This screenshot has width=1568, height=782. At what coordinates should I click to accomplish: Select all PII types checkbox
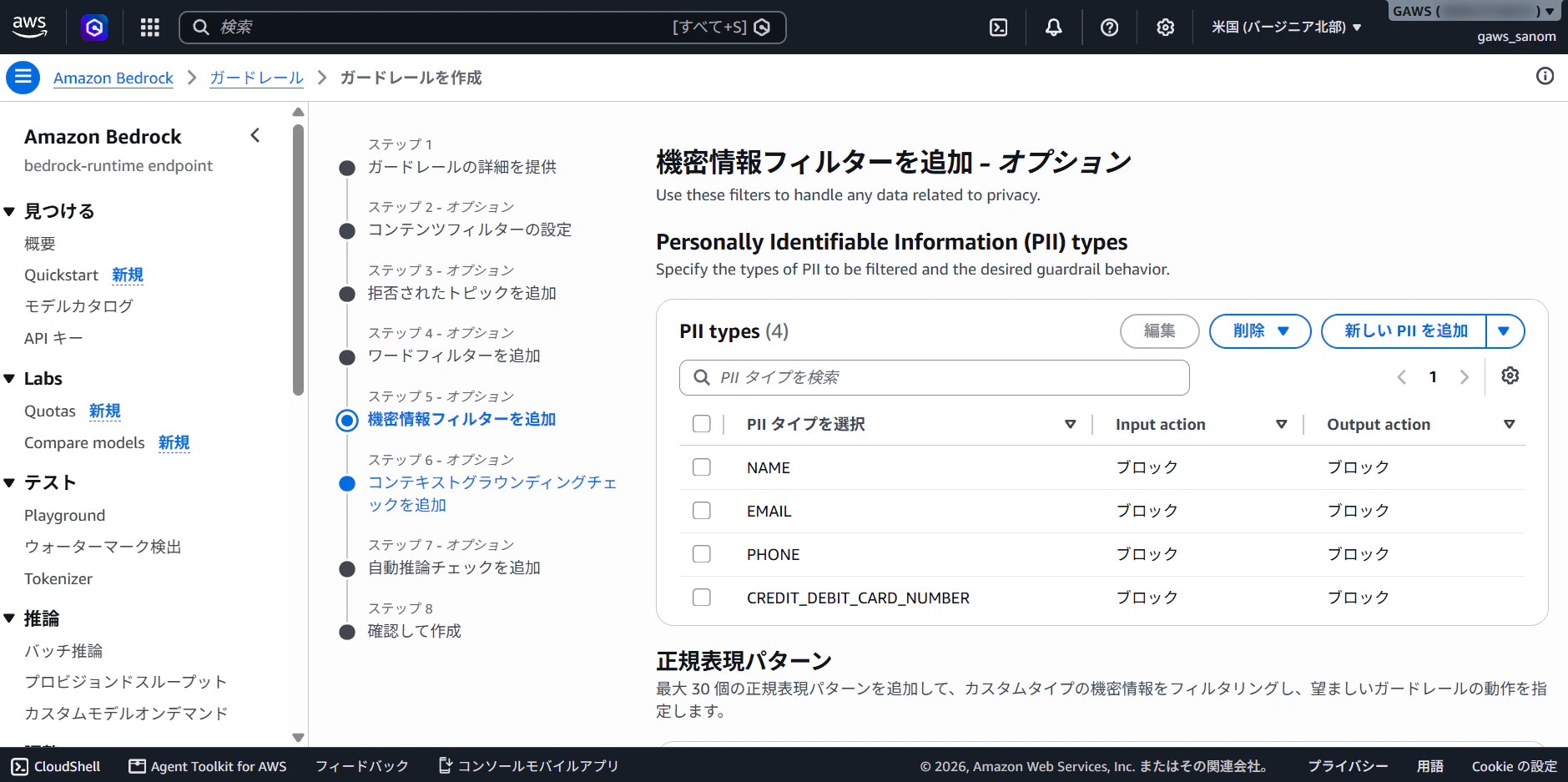point(702,424)
